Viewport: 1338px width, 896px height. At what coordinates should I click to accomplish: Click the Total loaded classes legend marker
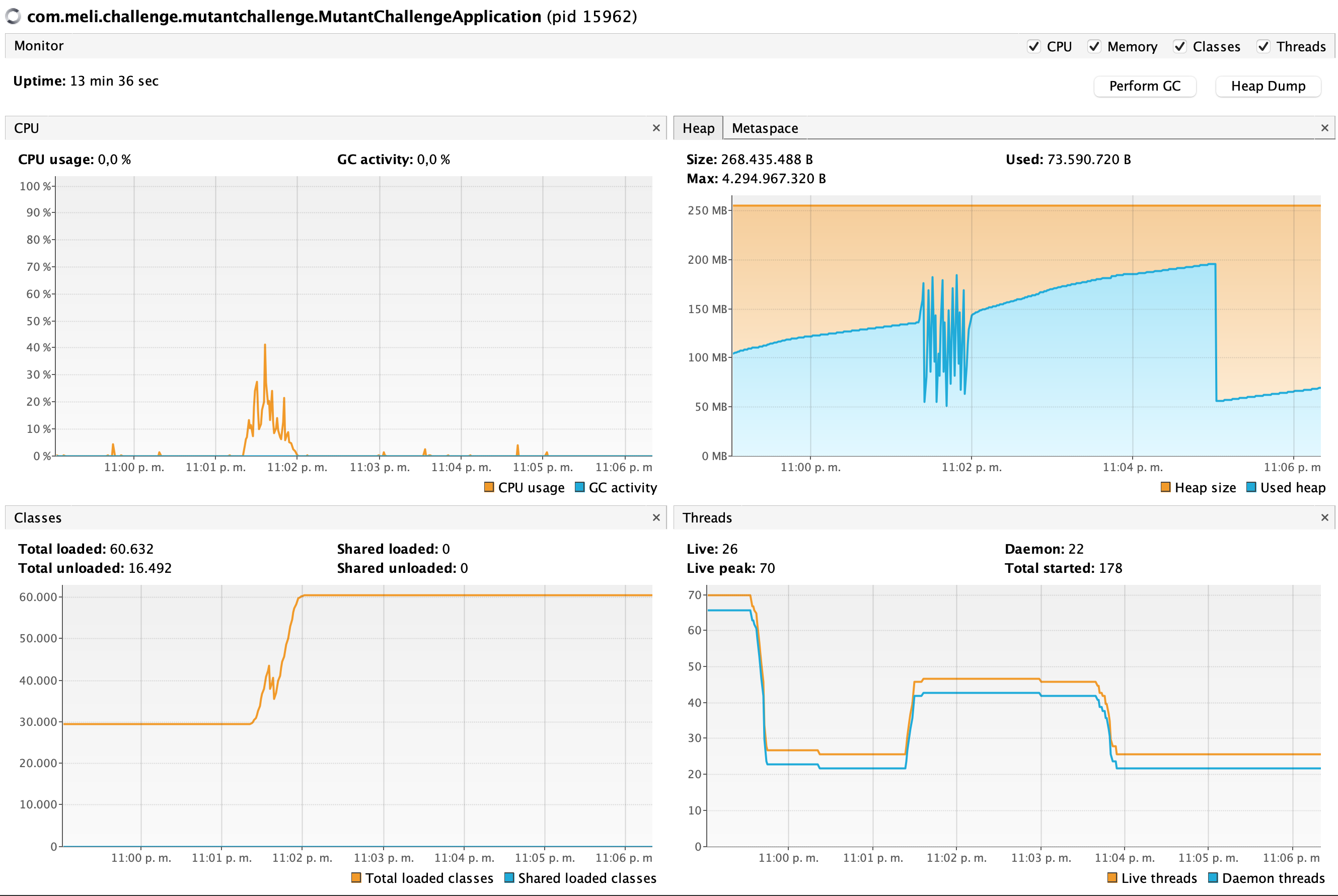[x=356, y=878]
